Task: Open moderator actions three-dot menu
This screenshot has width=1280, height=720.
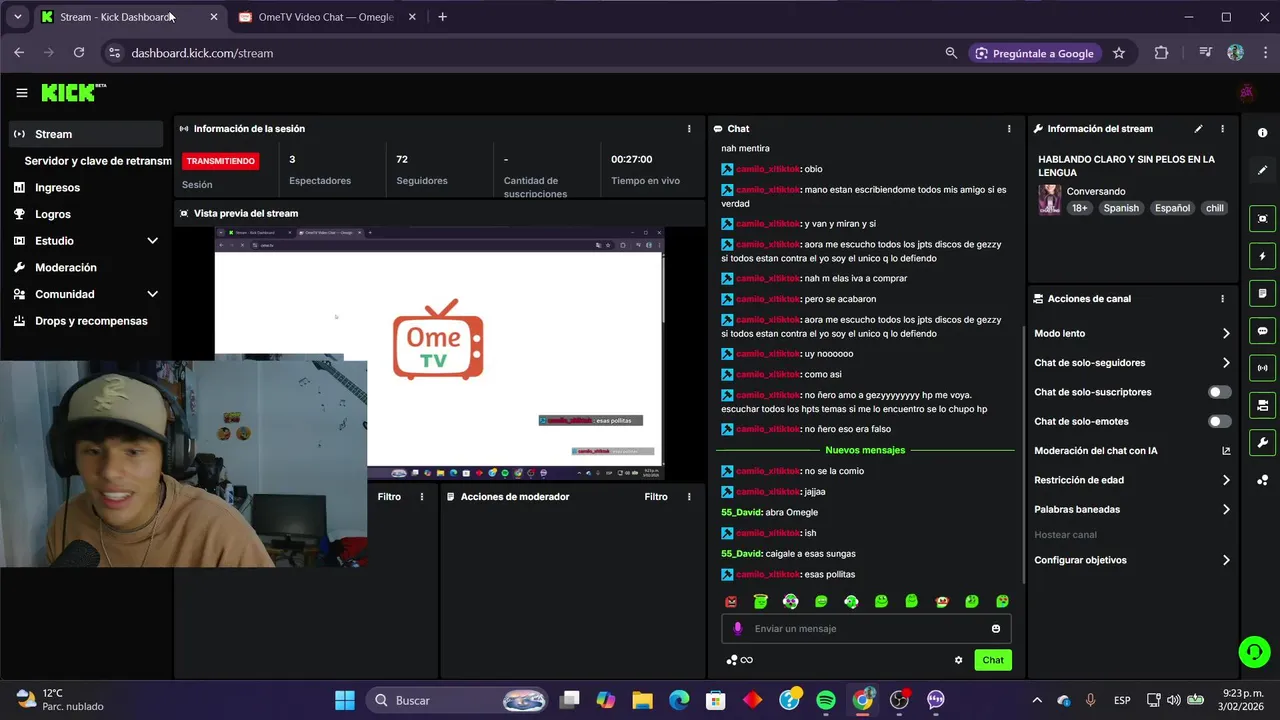Action: (689, 497)
